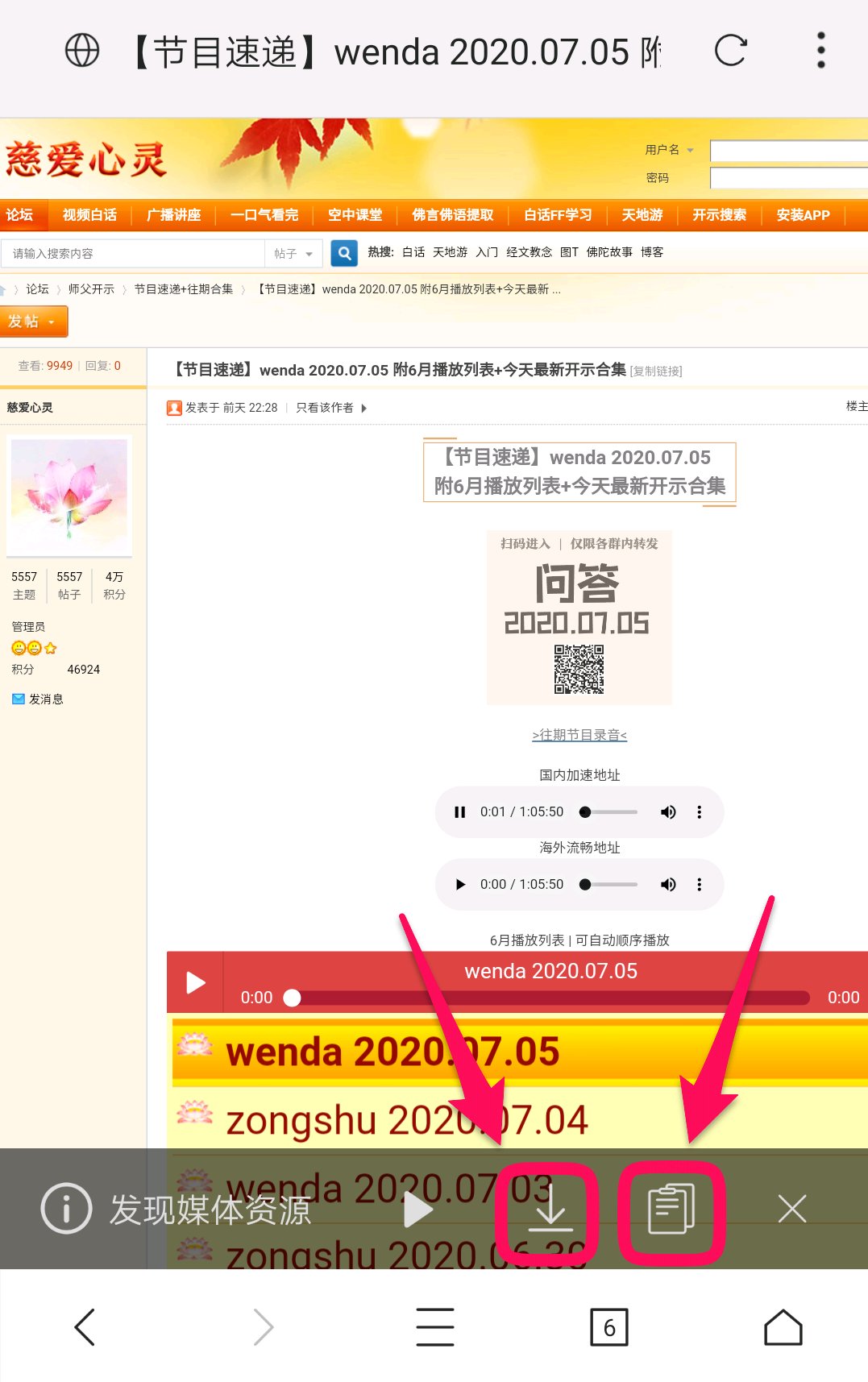The width and height of the screenshot is (868, 1382).
Task: Open more options for 海外流畅地址 player
Action: click(x=700, y=885)
